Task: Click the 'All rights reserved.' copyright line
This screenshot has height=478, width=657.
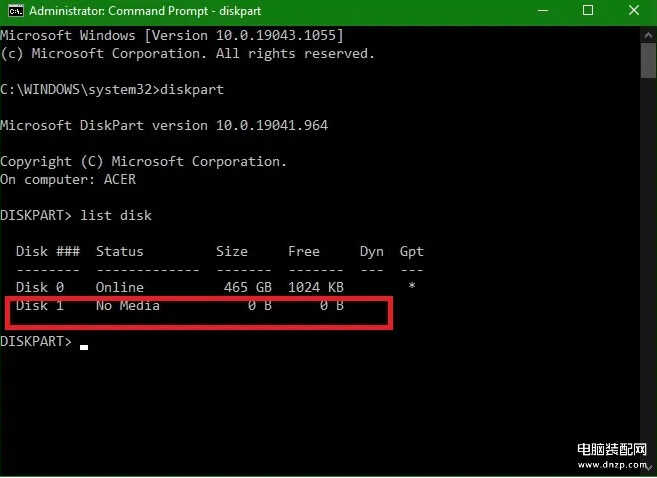Action: coord(187,54)
